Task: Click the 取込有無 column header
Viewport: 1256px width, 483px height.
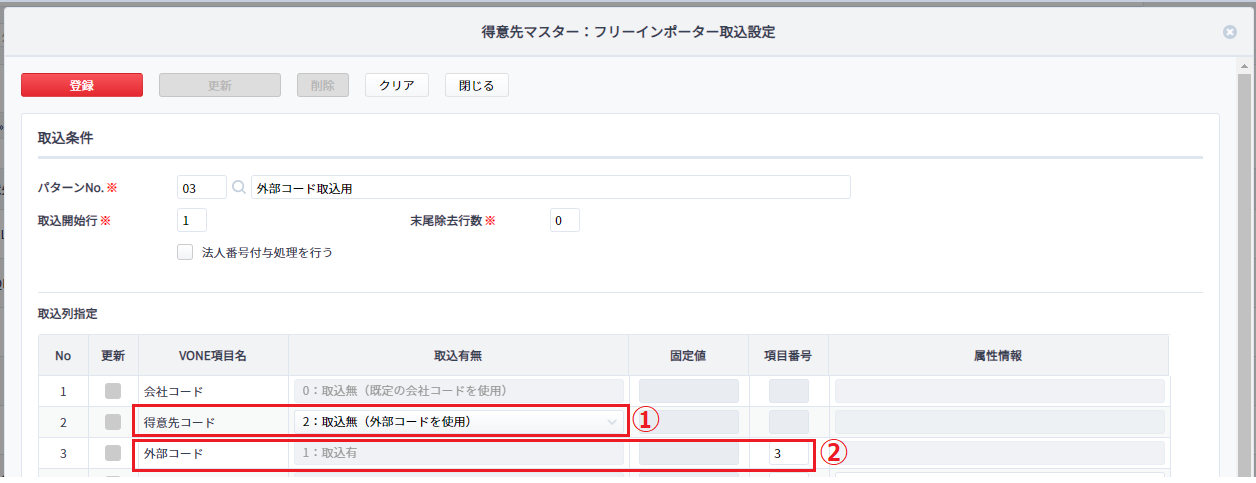Action: point(459,355)
